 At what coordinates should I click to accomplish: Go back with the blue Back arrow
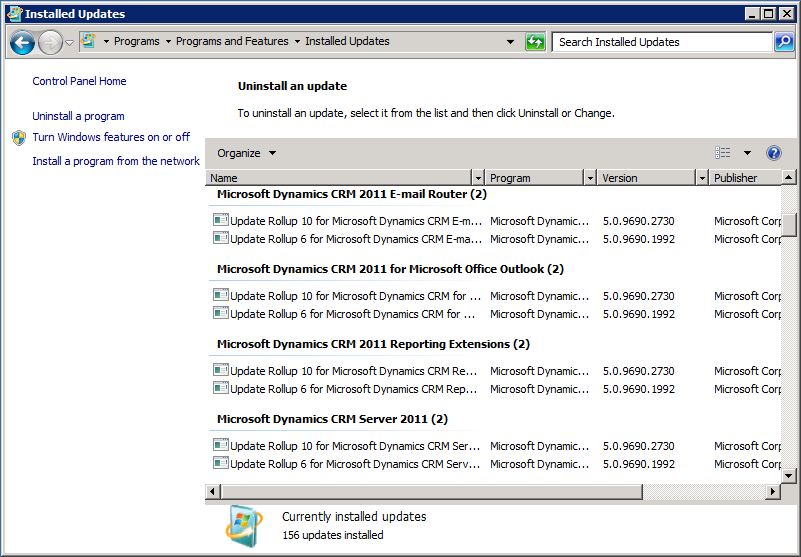[x=22, y=42]
